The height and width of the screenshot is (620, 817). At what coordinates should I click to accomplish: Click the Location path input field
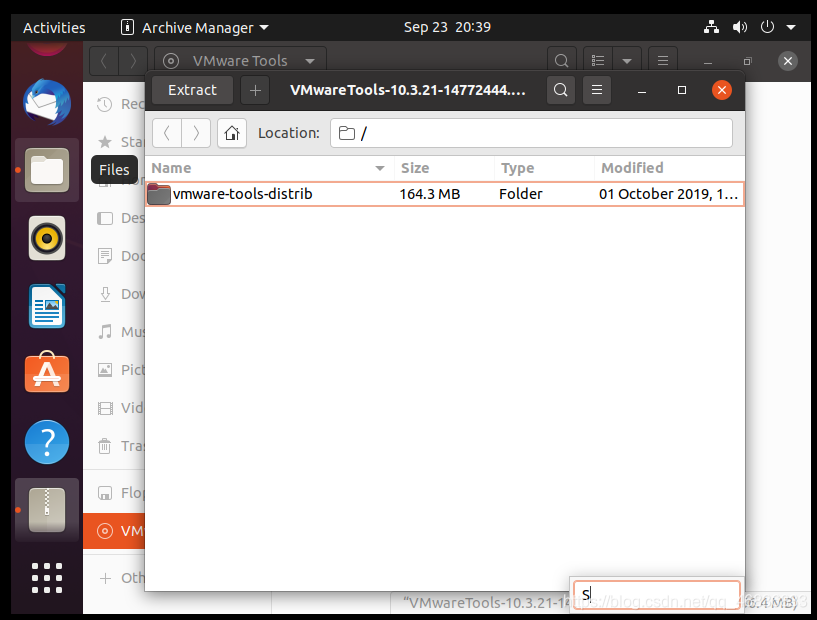[531, 133]
